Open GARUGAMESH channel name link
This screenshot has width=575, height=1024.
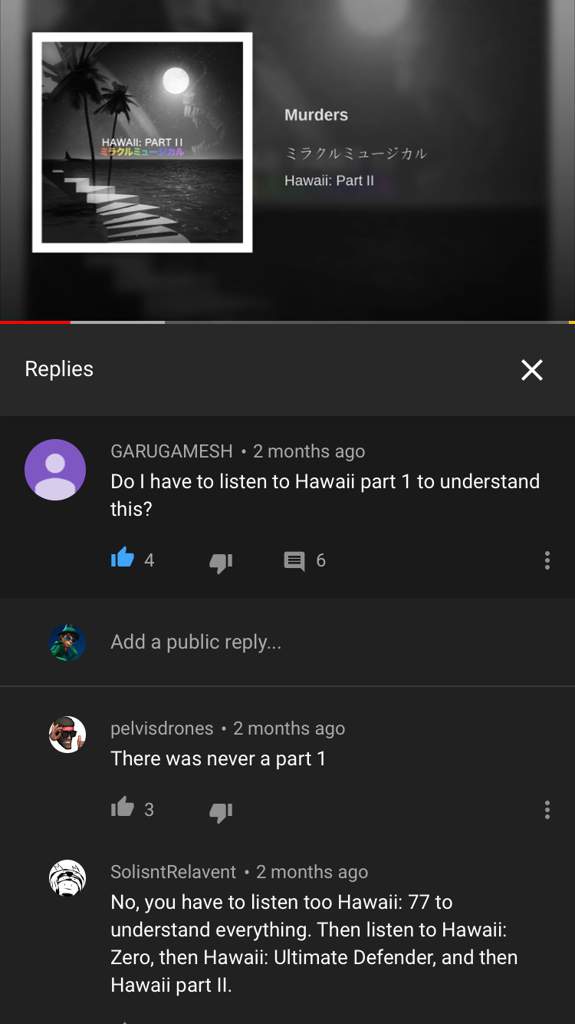click(171, 451)
